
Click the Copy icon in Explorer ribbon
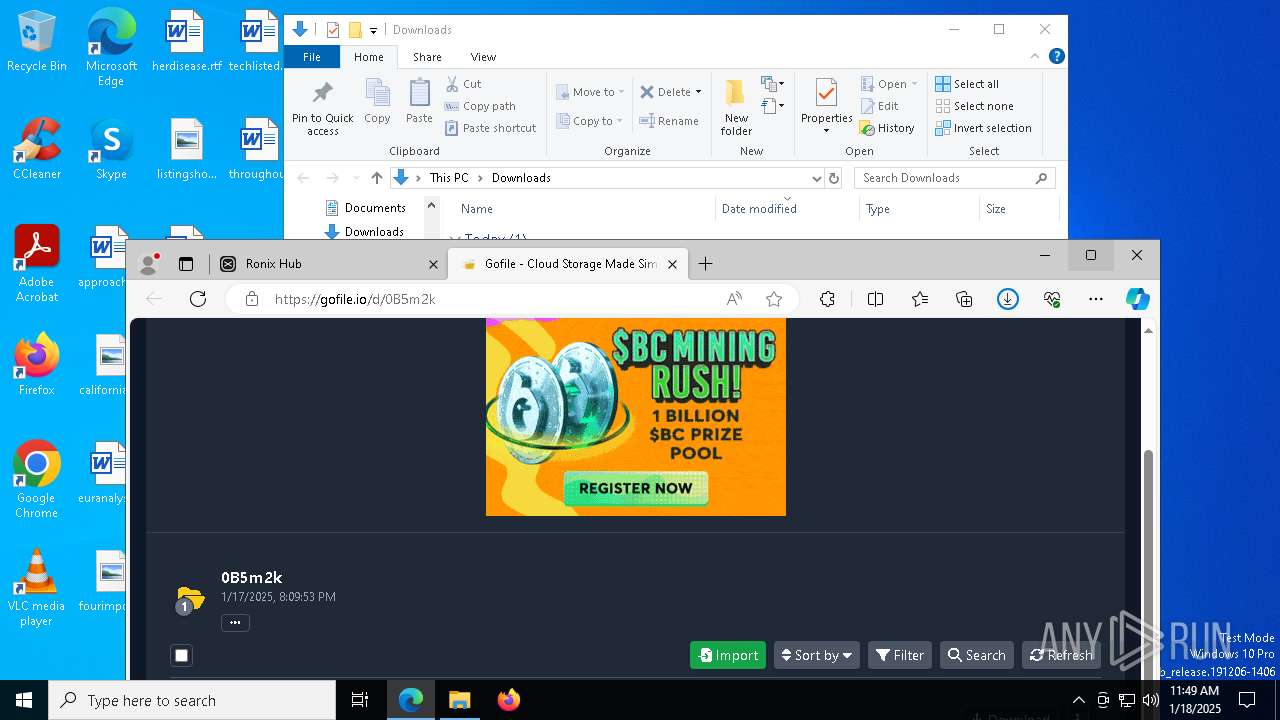point(377,102)
